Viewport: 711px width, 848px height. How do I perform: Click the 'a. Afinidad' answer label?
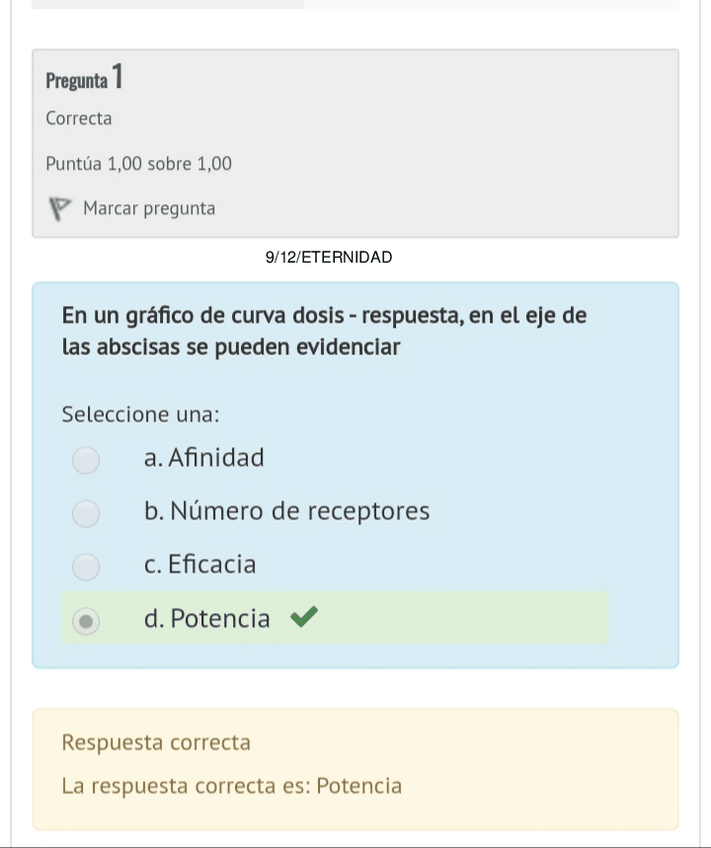[x=204, y=459]
